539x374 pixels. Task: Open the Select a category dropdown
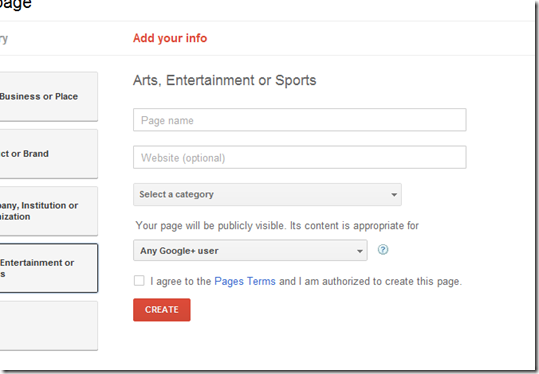tap(267, 195)
